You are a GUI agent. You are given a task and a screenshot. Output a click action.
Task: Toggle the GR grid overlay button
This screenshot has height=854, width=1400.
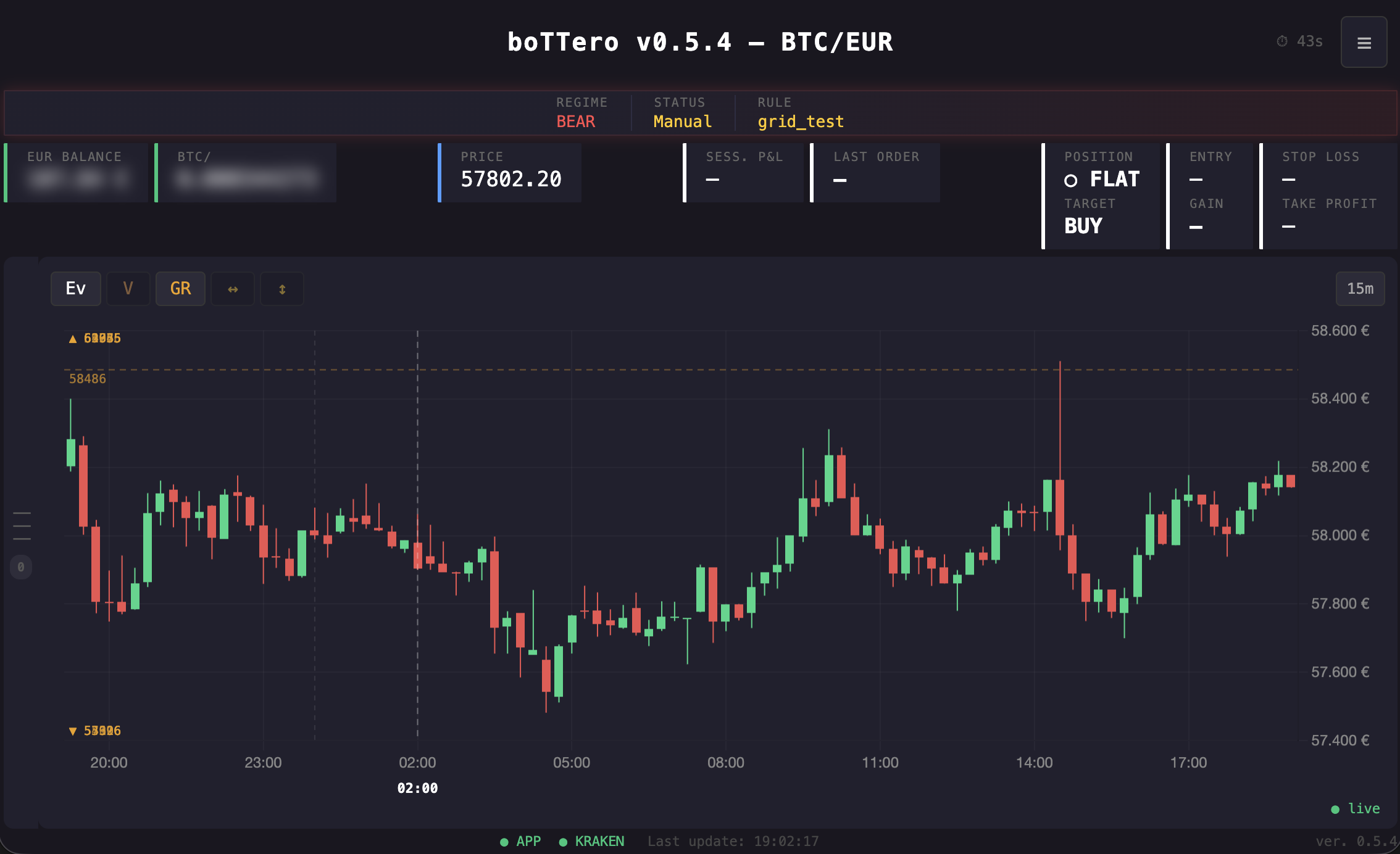tap(180, 288)
